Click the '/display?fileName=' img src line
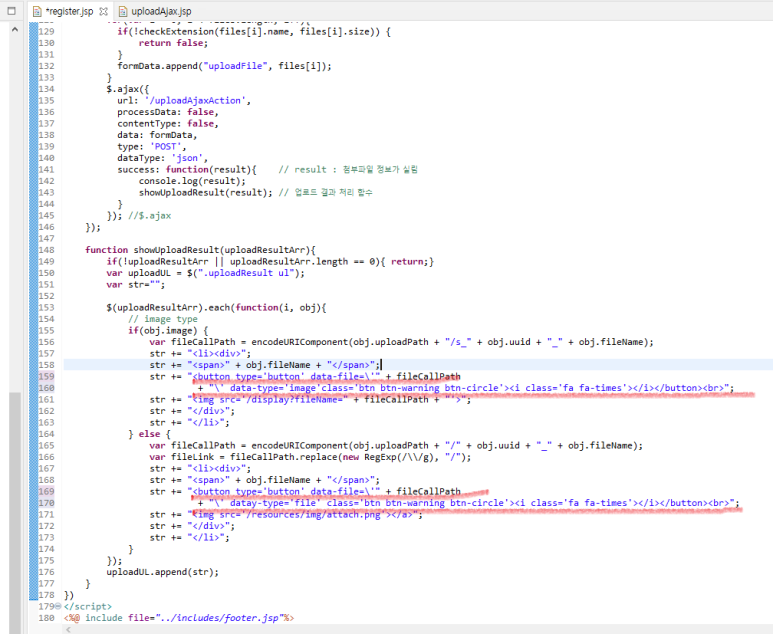773x634 pixels. [x=311, y=399]
